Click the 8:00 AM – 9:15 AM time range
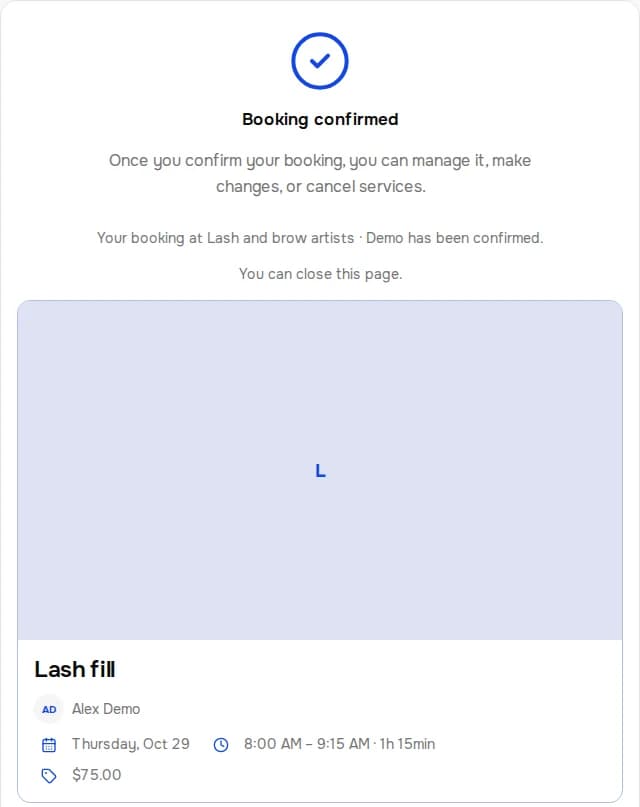This screenshot has width=640, height=807. pyautogui.click(x=307, y=744)
